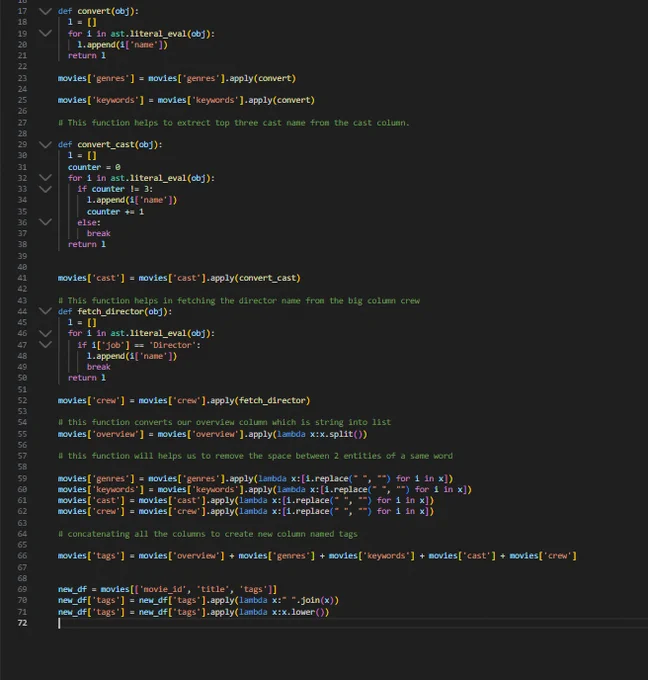Click the movies['cast'] apply(convert_cast) line
This screenshot has height=680, width=648.
[x=179, y=278]
